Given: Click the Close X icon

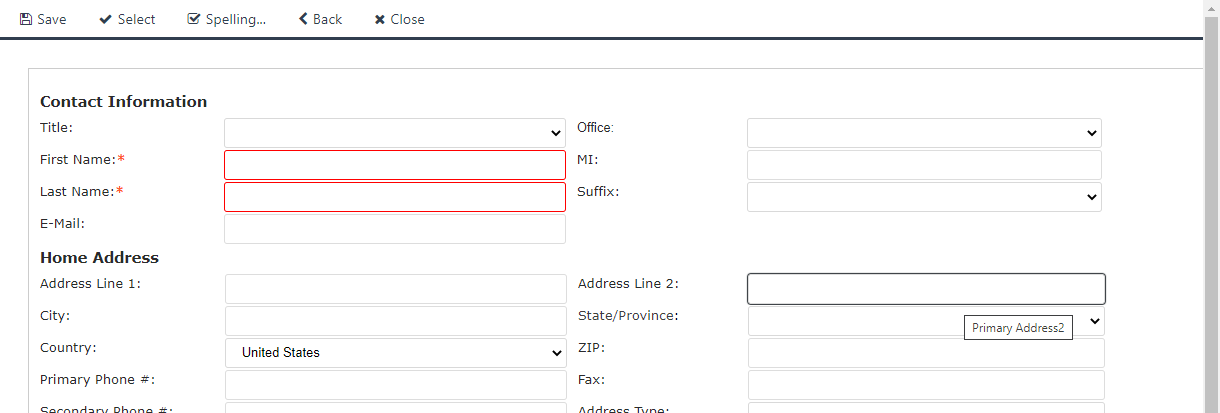Looking at the screenshot, I should 380,20.
